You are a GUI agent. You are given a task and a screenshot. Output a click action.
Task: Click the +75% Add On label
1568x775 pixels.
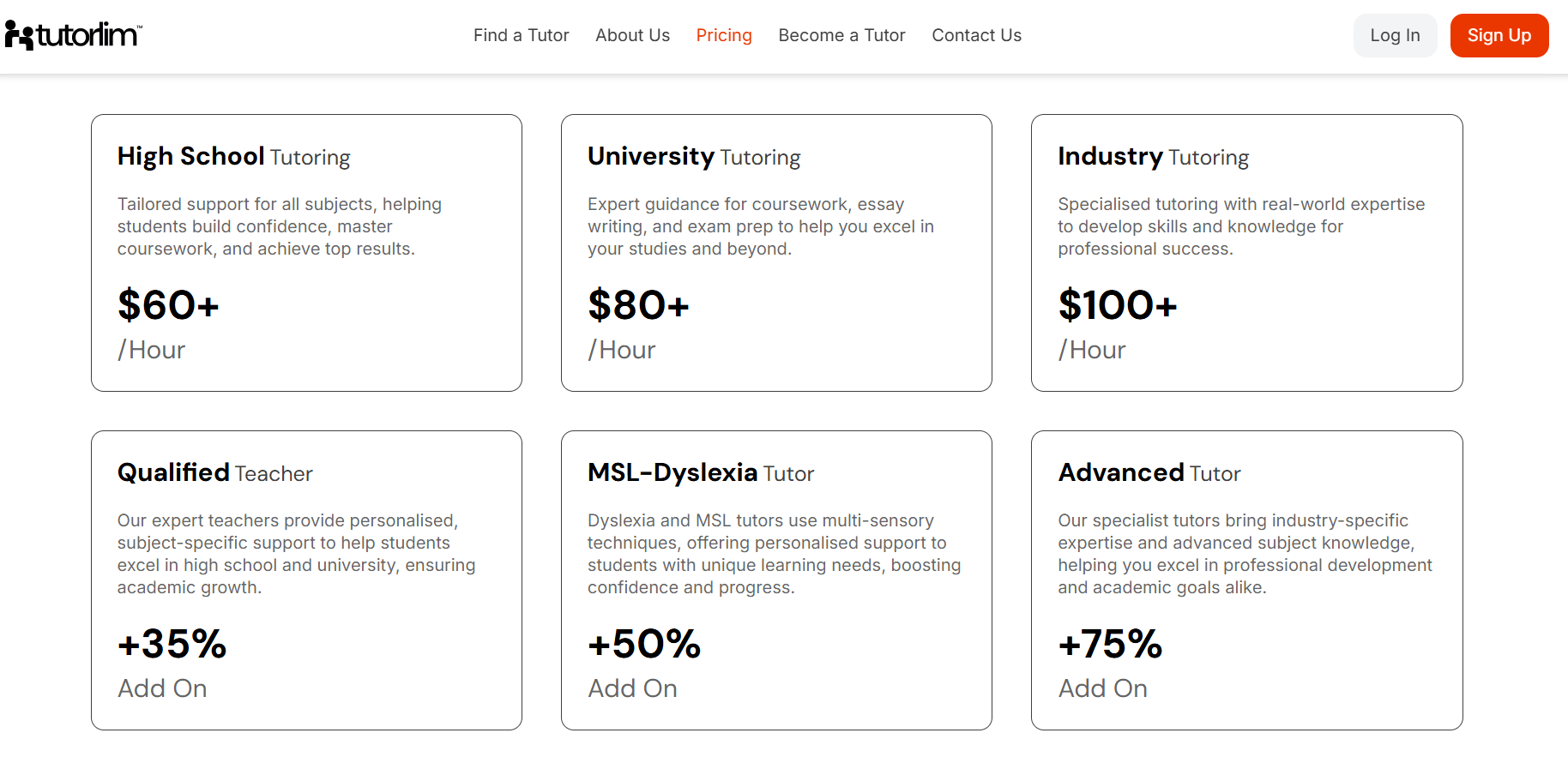click(1110, 645)
